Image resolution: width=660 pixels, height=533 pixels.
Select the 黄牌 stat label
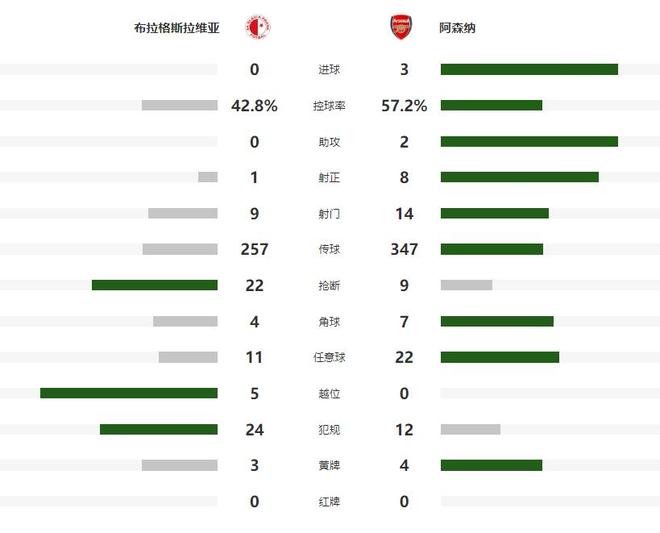coord(329,465)
